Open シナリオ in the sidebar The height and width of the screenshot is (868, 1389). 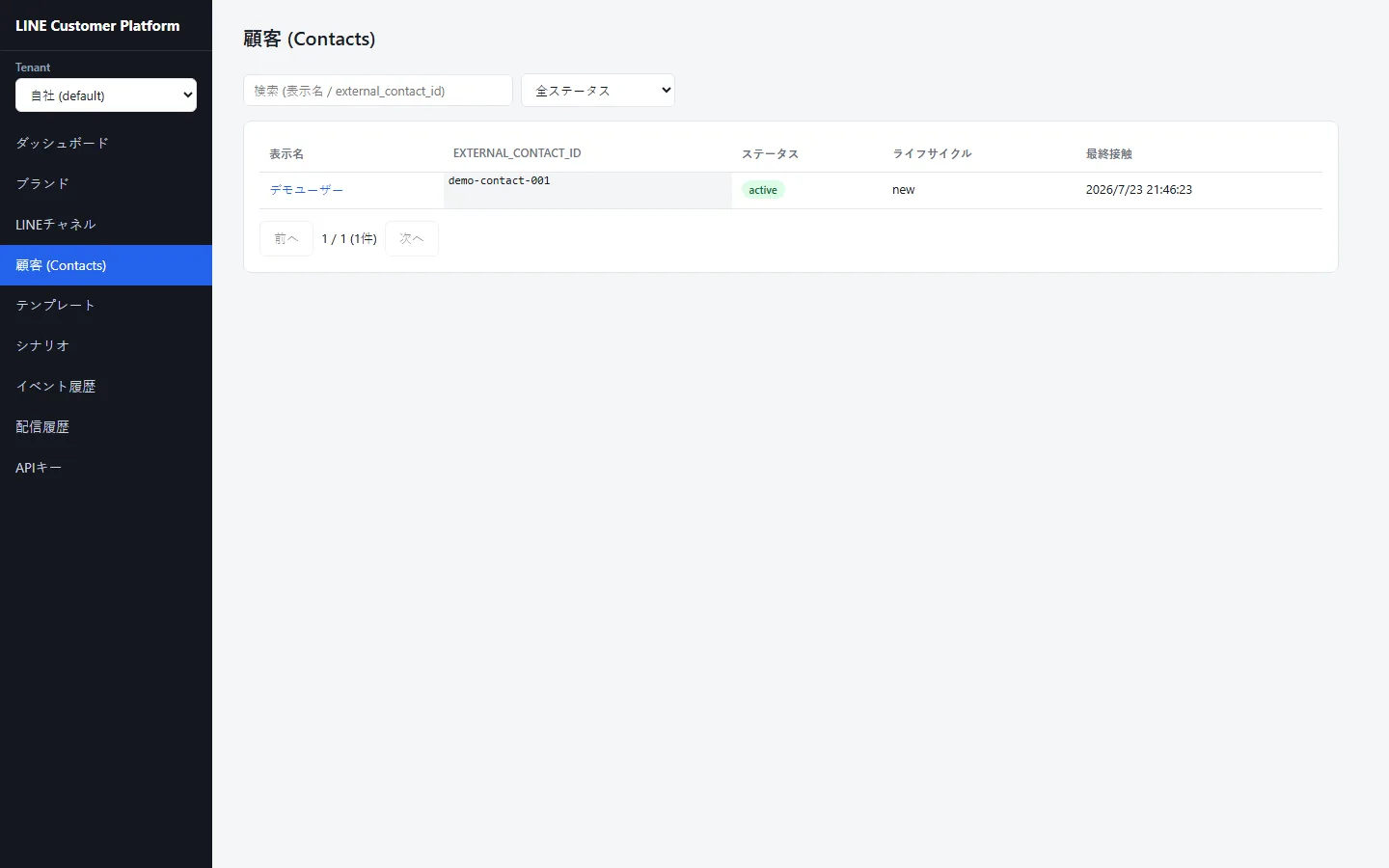pyautogui.click(x=106, y=345)
